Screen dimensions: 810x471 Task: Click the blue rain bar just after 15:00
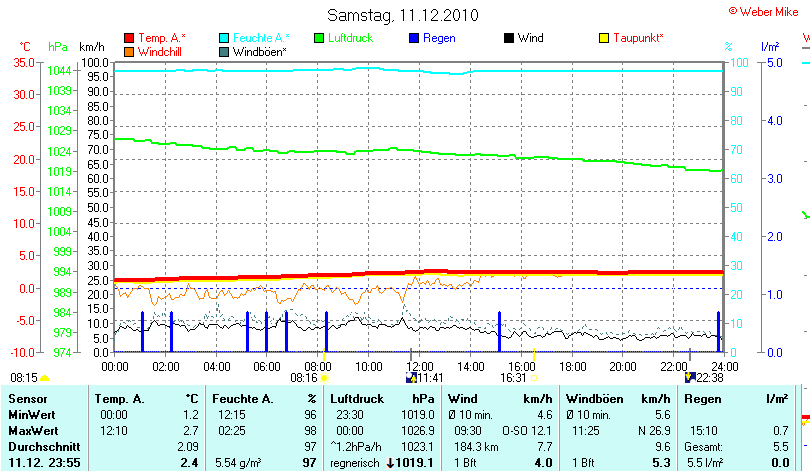click(500, 332)
